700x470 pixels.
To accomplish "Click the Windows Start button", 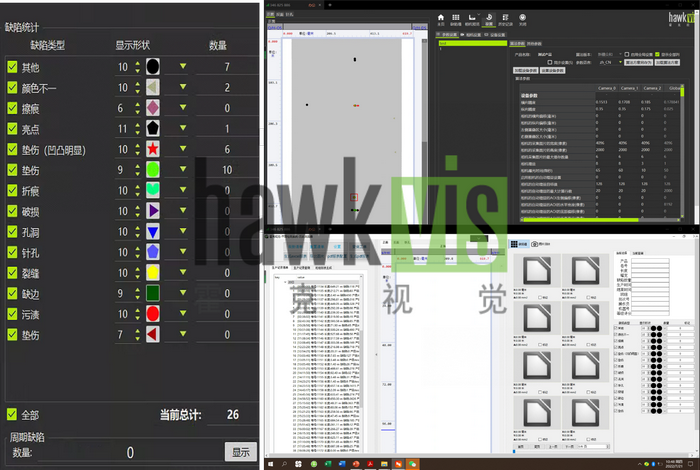I will pyautogui.click(x=271, y=464).
